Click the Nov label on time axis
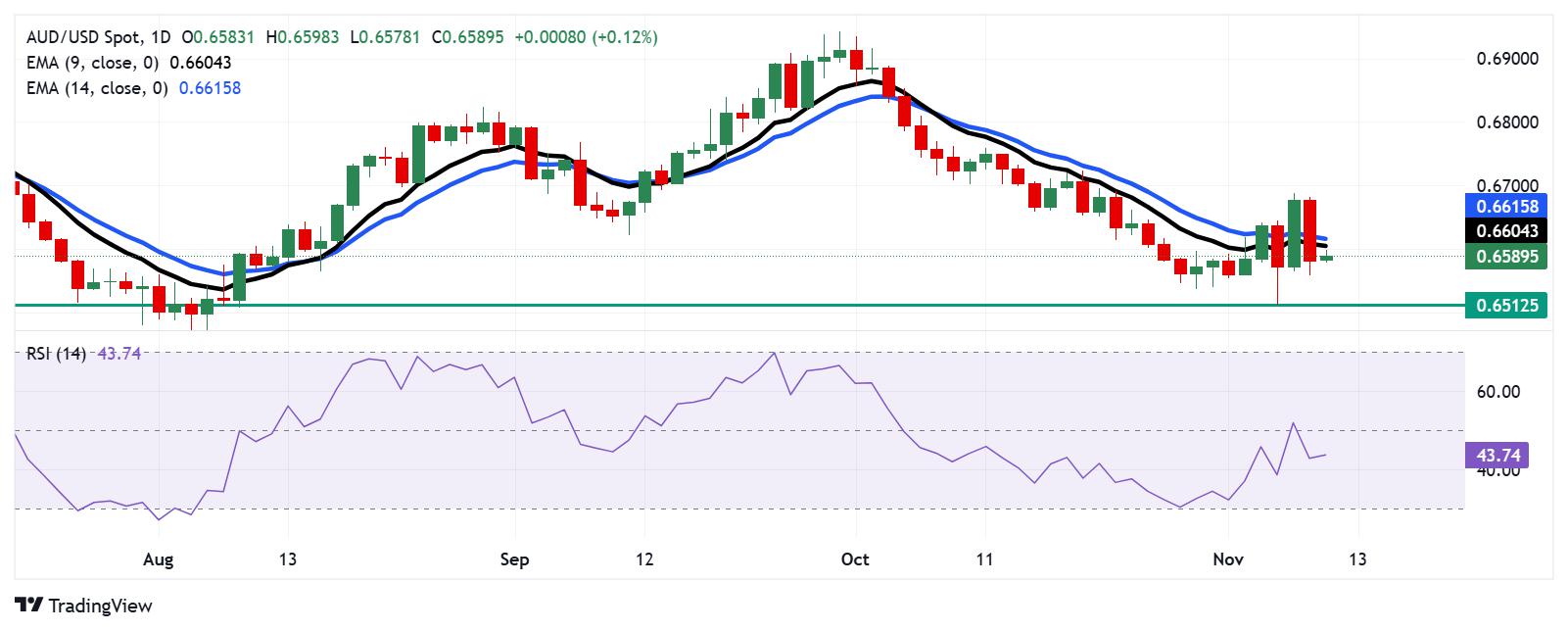 [1228, 559]
